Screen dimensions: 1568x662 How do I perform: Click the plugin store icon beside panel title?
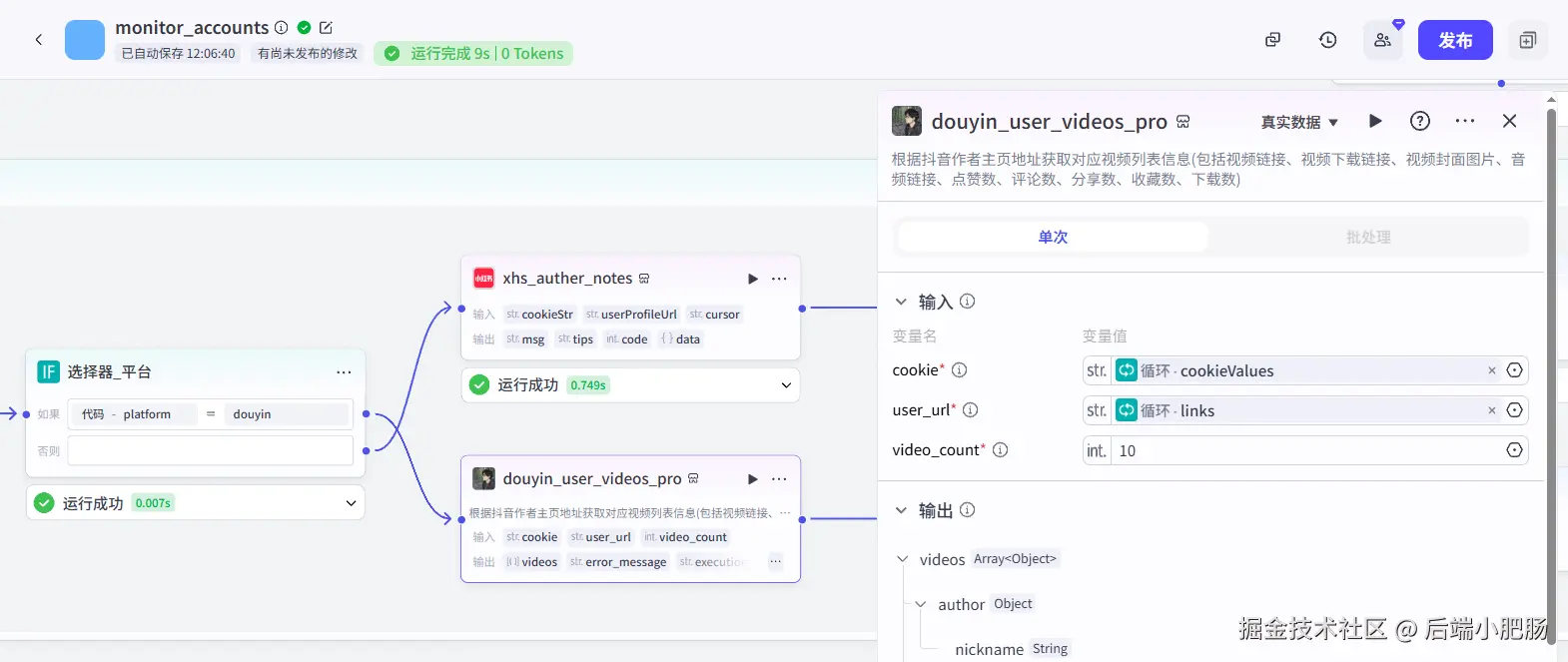[1182, 122]
